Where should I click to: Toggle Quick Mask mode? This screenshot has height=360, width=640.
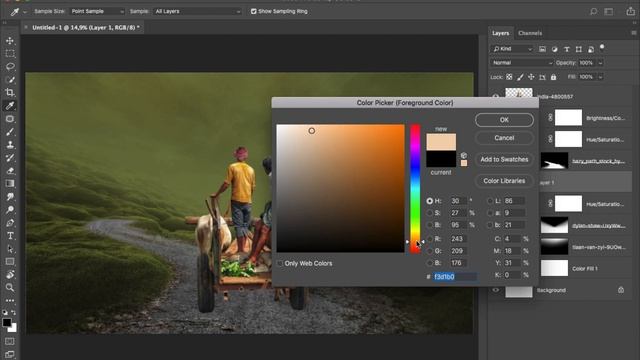click(x=10, y=341)
